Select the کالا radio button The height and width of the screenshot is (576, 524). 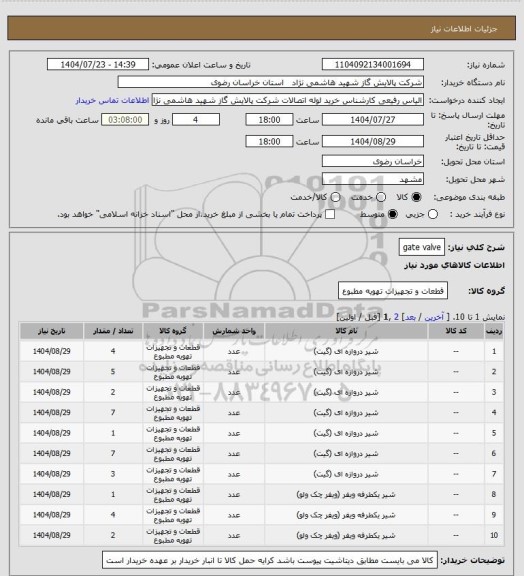(x=416, y=197)
